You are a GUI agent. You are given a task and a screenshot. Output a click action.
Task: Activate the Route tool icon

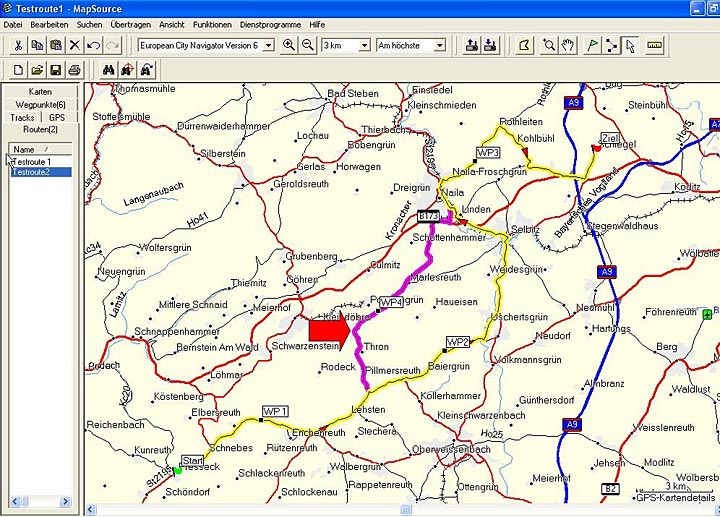(x=611, y=46)
